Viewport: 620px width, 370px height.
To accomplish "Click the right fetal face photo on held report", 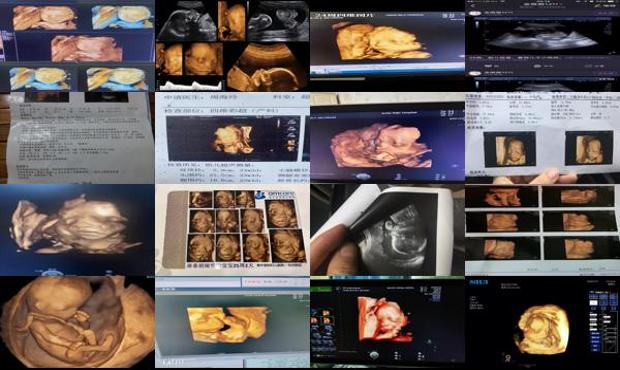I will pyautogui.click(x=589, y=147).
